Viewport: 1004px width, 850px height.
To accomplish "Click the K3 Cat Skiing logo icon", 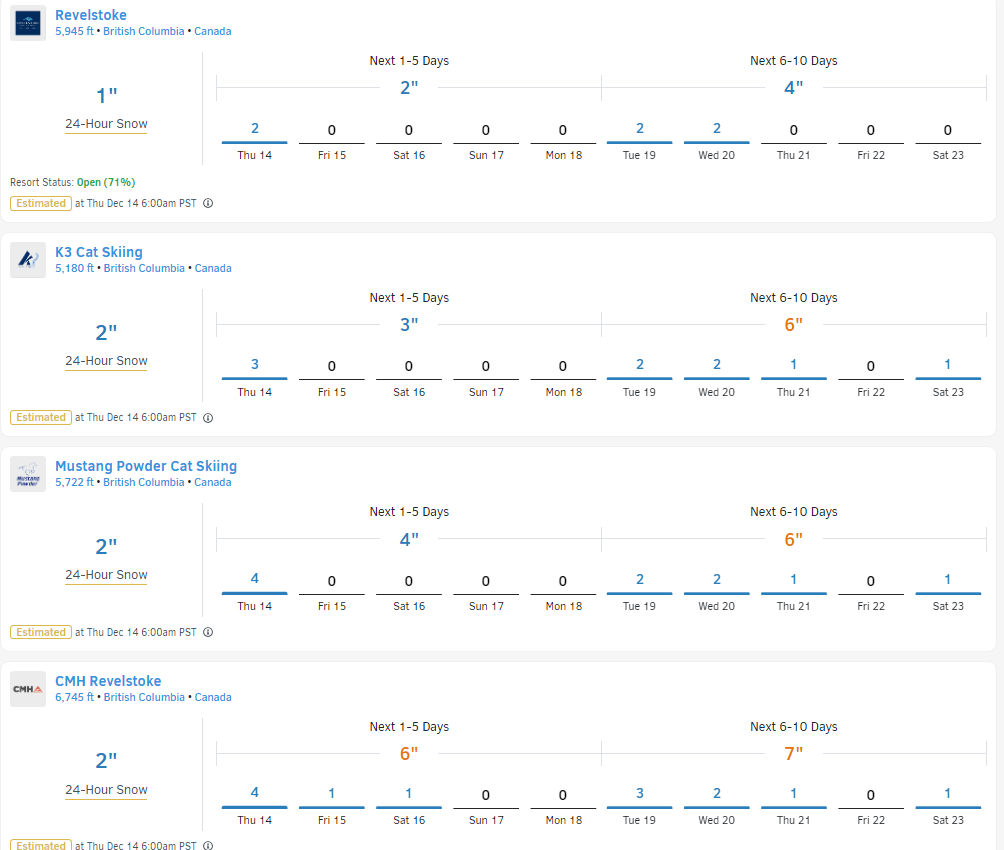I will [28, 260].
